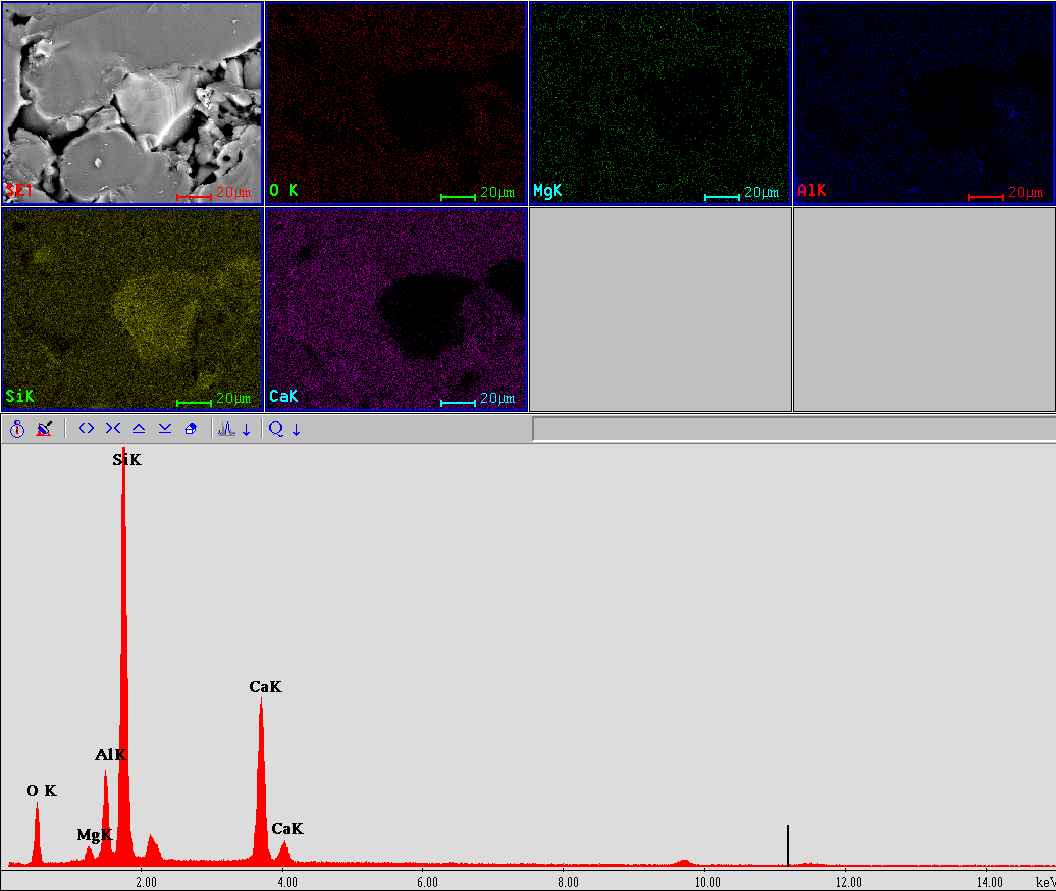Image resolution: width=1056 pixels, height=891 pixels.
Task: Click the SiK peak label in spectrum
Action: (127, 460)
